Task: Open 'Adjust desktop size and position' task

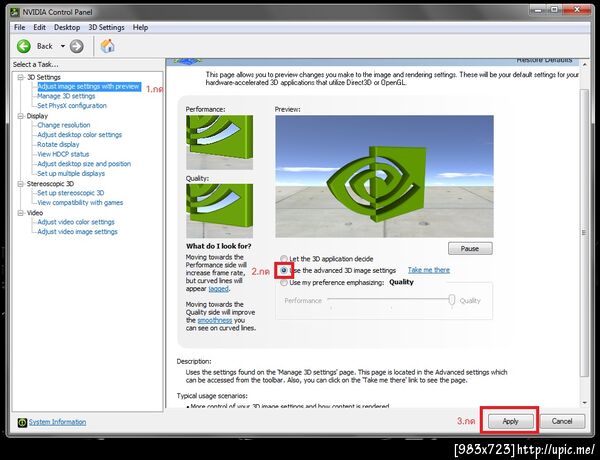Action: pos(84,164)
